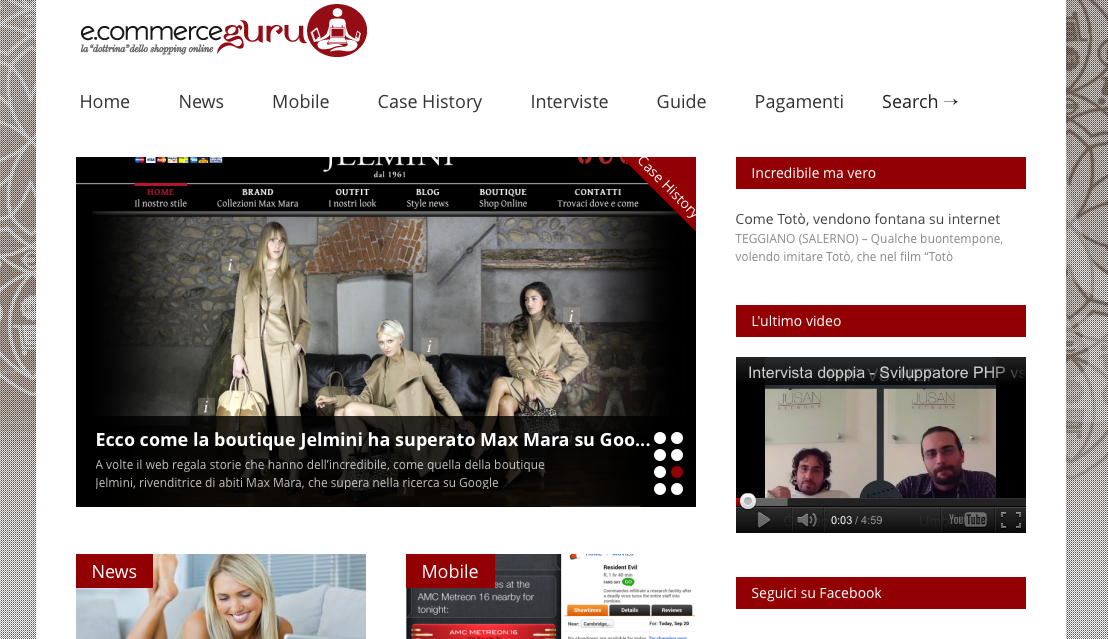Select Case History in the navigation bar
The height and width of the screenshot is (639, 1108).
point(430,102)
